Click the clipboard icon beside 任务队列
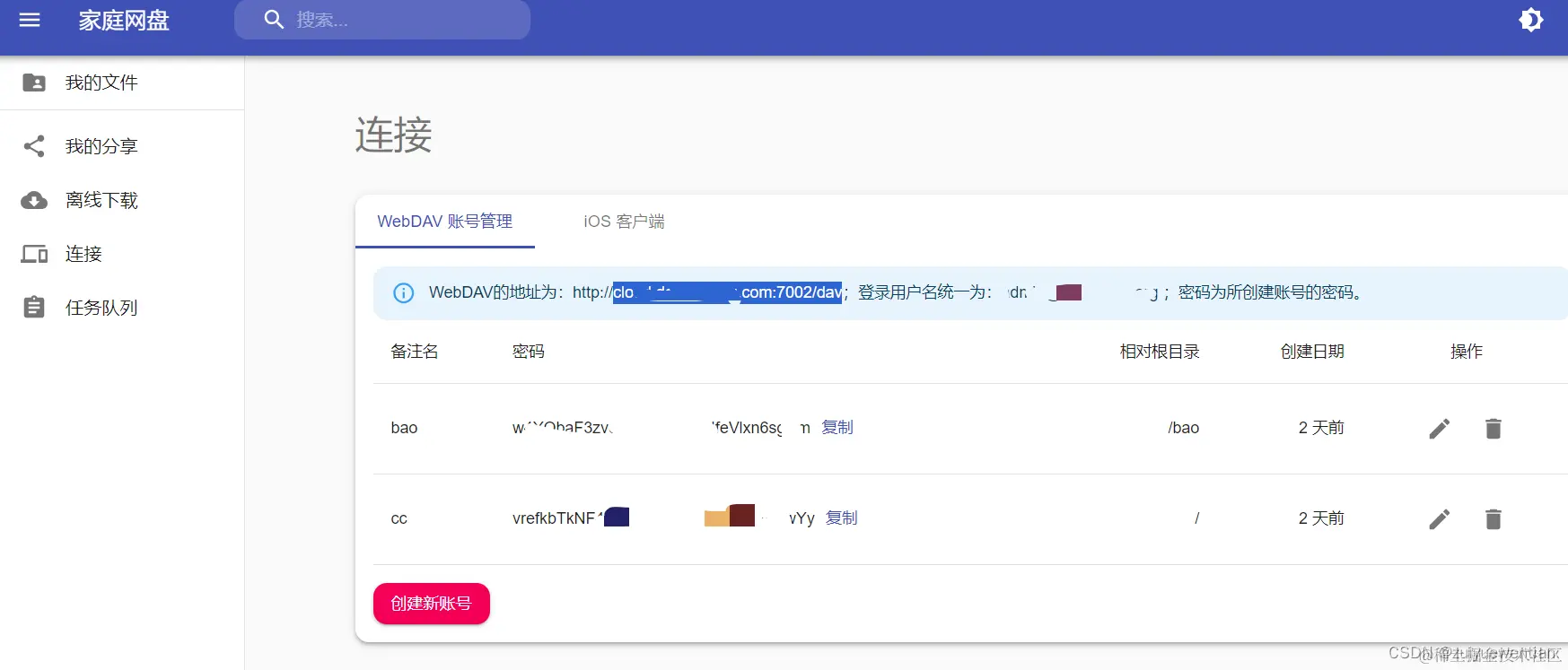 pyautogui.click(x=34, y=308)
